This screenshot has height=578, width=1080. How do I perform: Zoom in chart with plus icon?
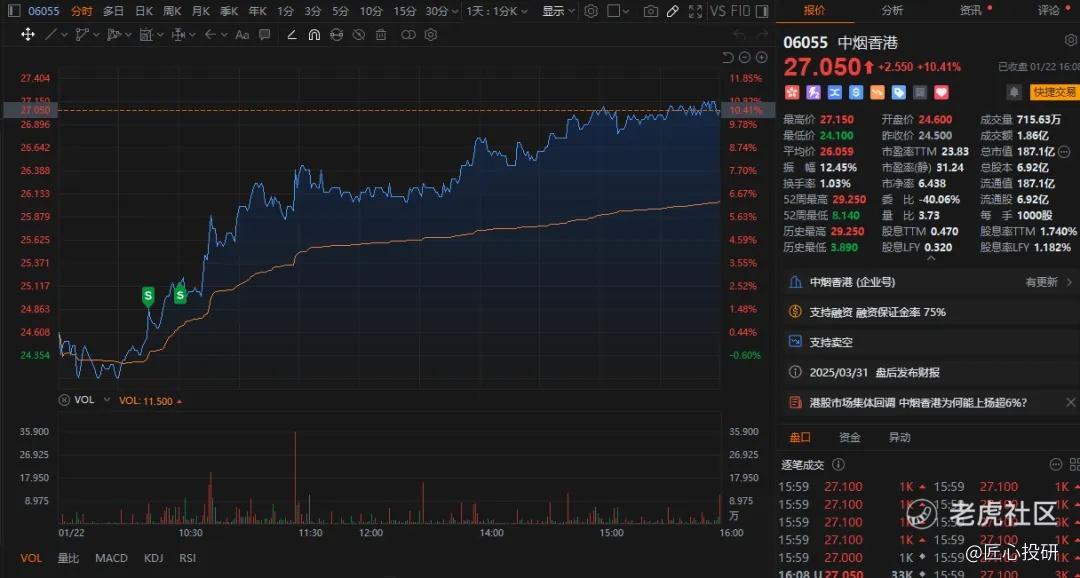(x=762, y=57)
